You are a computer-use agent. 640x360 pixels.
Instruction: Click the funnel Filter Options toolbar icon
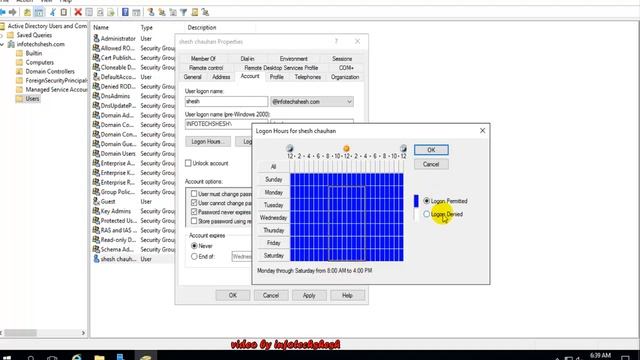184,12
